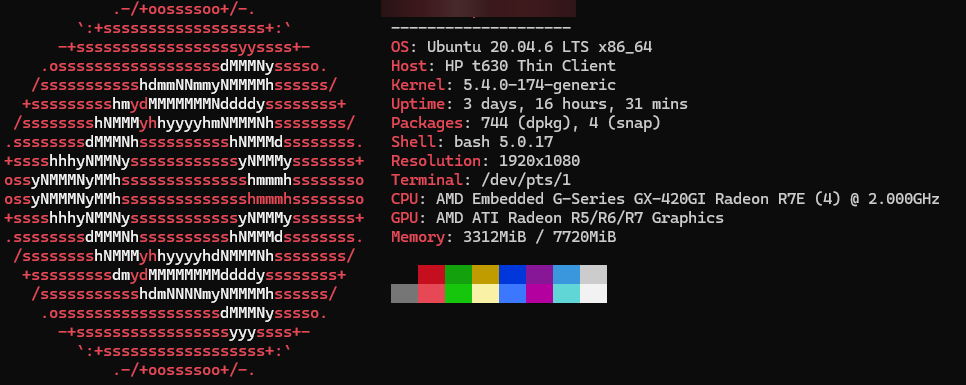Click the Host line HP t630 Thin Client
The image size is (966, 385).
(x=503, y=66)
